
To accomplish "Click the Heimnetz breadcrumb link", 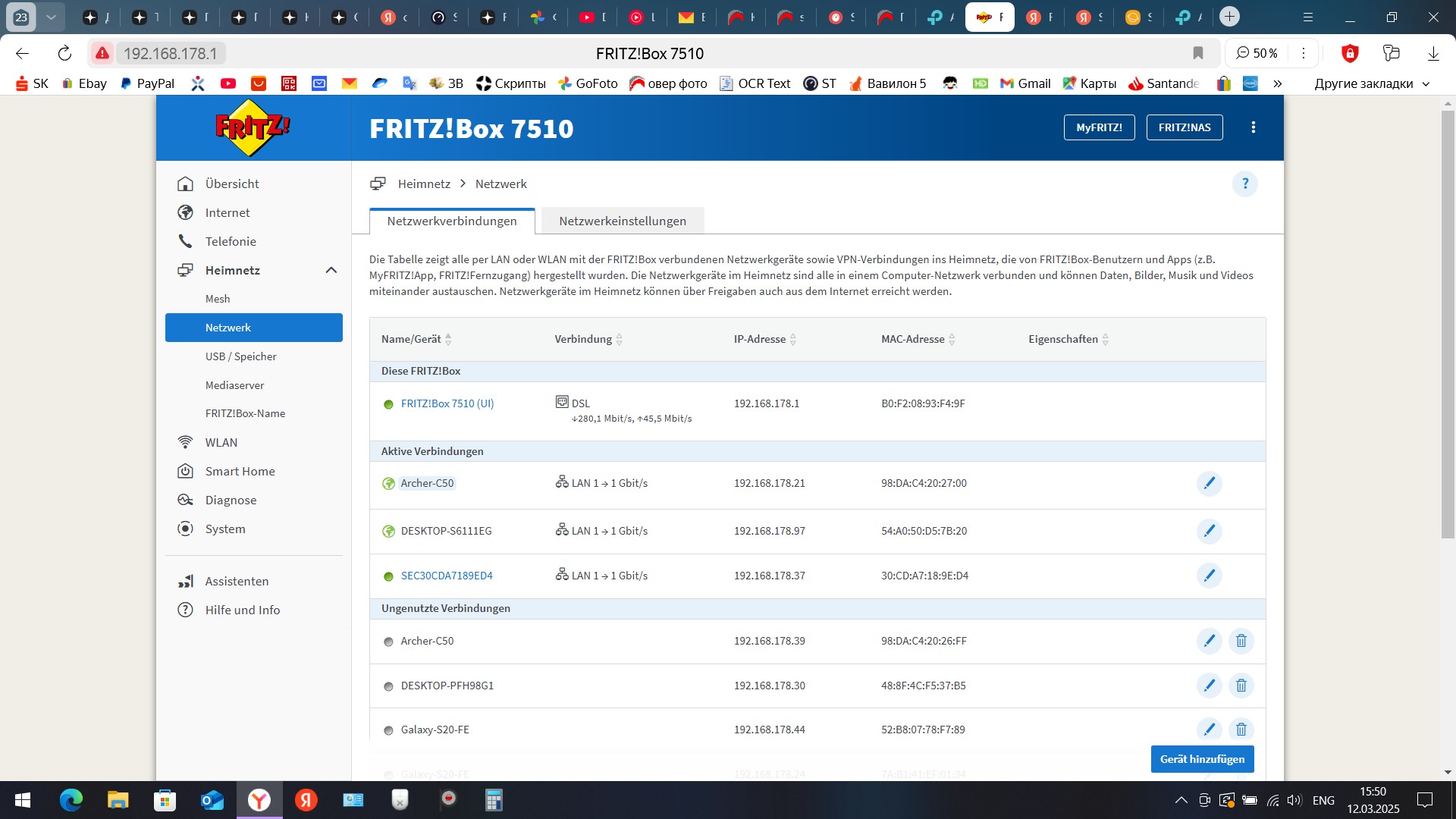I will 424,184.
